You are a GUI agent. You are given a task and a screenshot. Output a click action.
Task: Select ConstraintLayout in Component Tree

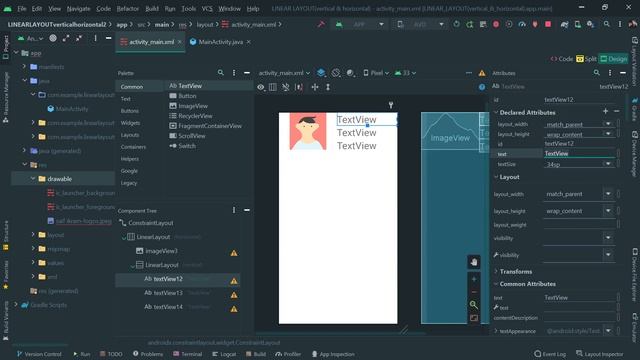(151, 223)
